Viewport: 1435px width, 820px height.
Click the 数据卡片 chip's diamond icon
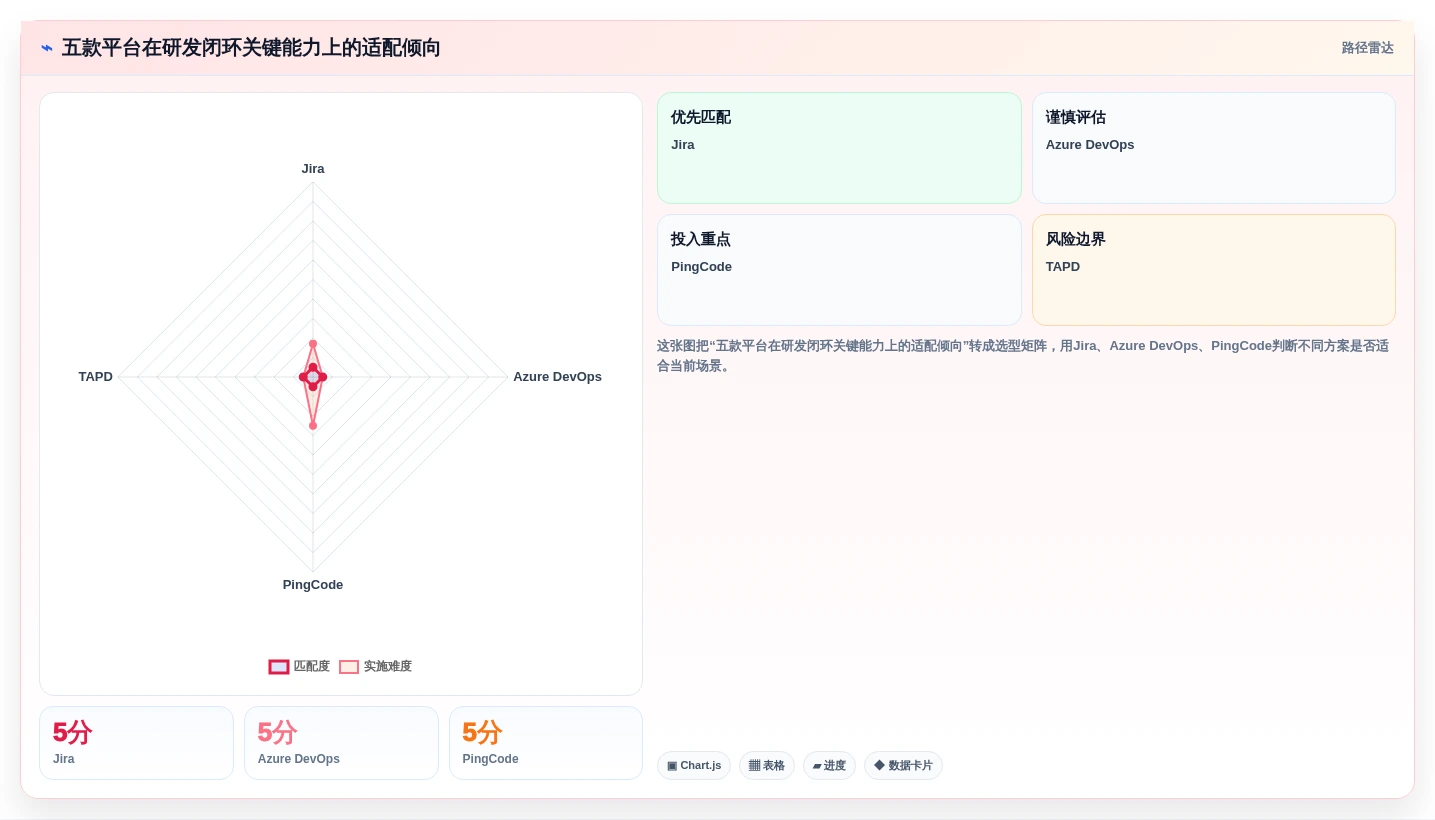click(x=879, y=765)
